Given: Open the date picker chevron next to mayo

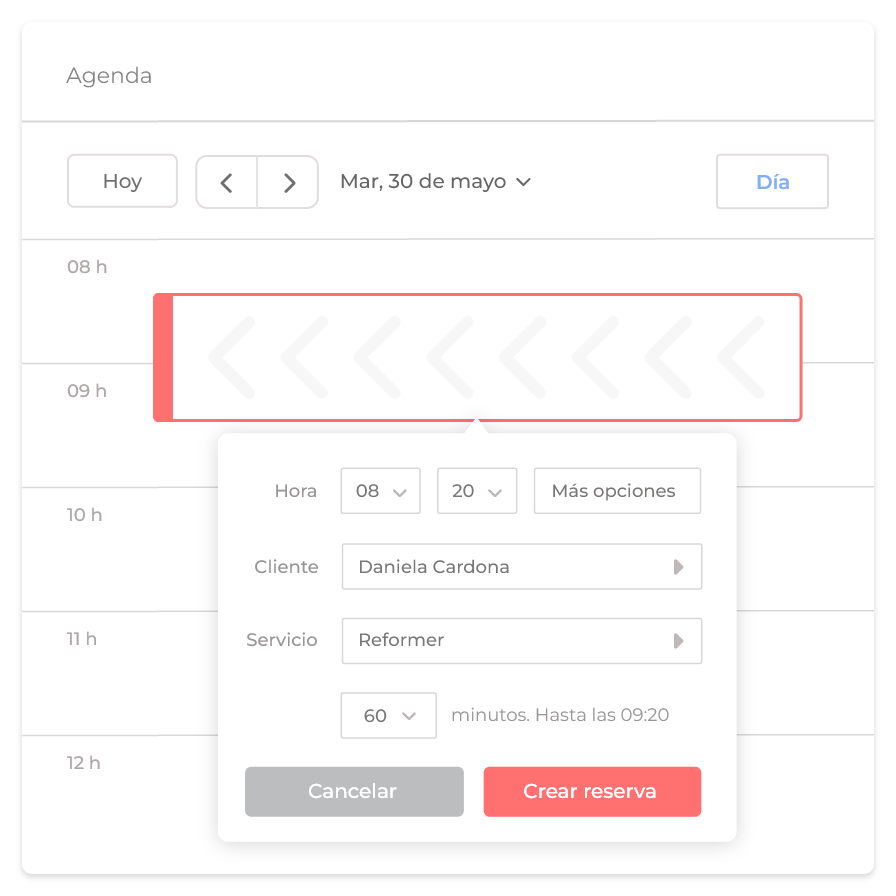Looking at the screenshot, I should pyautogui.click(x=523, y=182).
